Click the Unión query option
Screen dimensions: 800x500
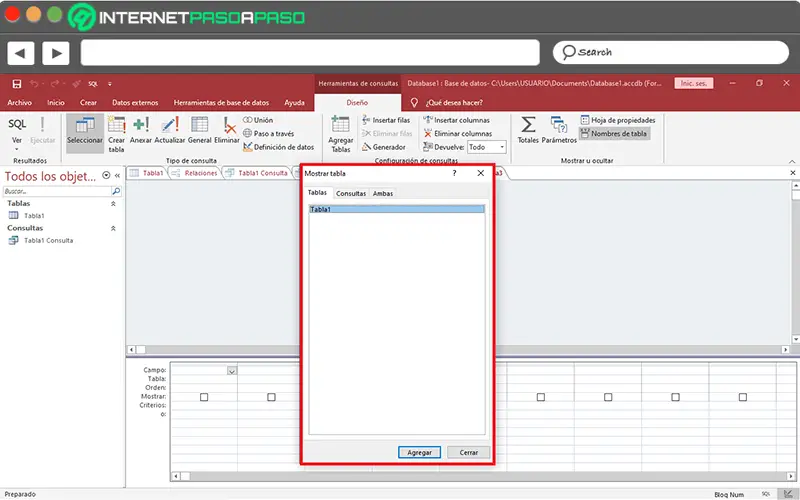(258, 120)
